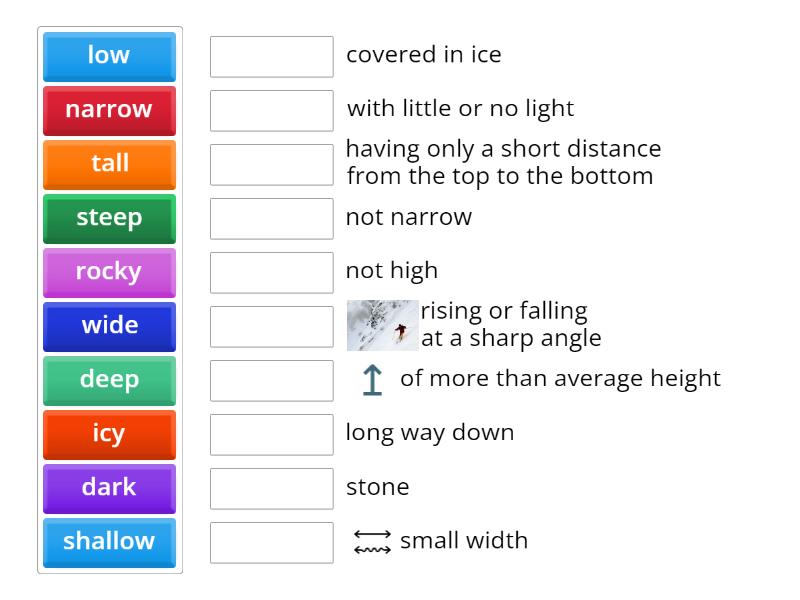The height and width of the screenshot is (600, 800).
Task: Click the definition text 'having only a short distance'
Action: [x=503, y=148]
